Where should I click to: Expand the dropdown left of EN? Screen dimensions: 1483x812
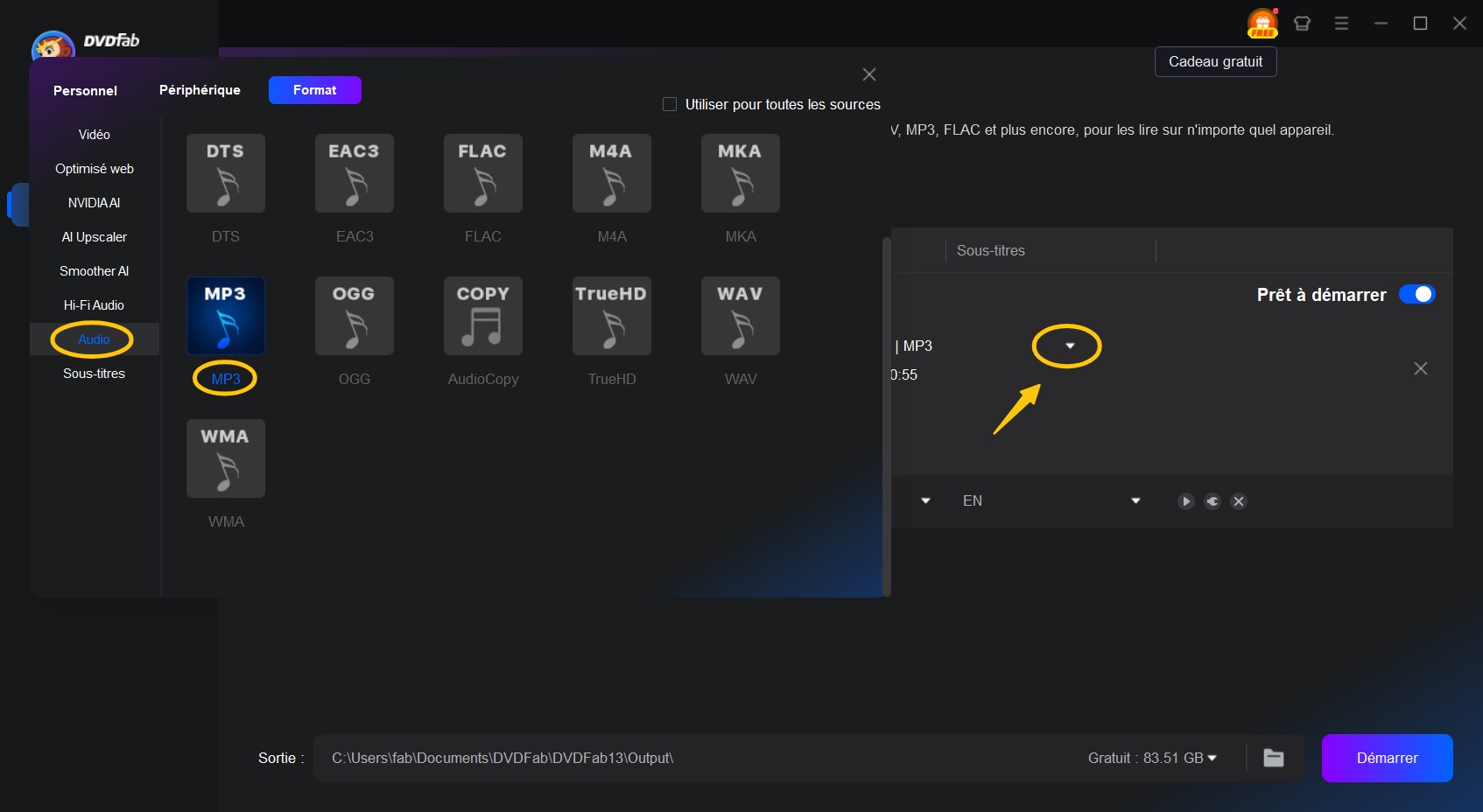[x=925, y=500]
